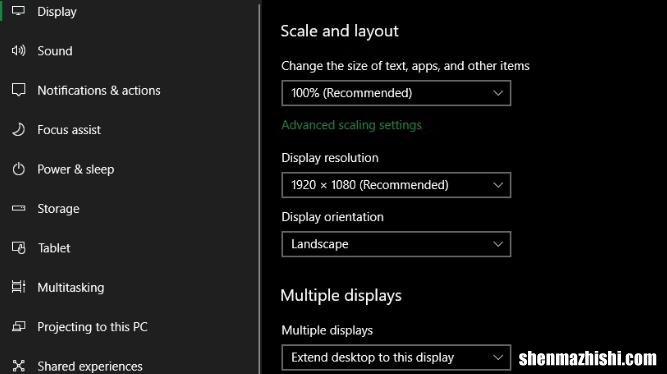The height and width of the screenshot is (374, 667).
Task: Click the Tablet icon in sidebar
Action: click(x=18, y=248)
